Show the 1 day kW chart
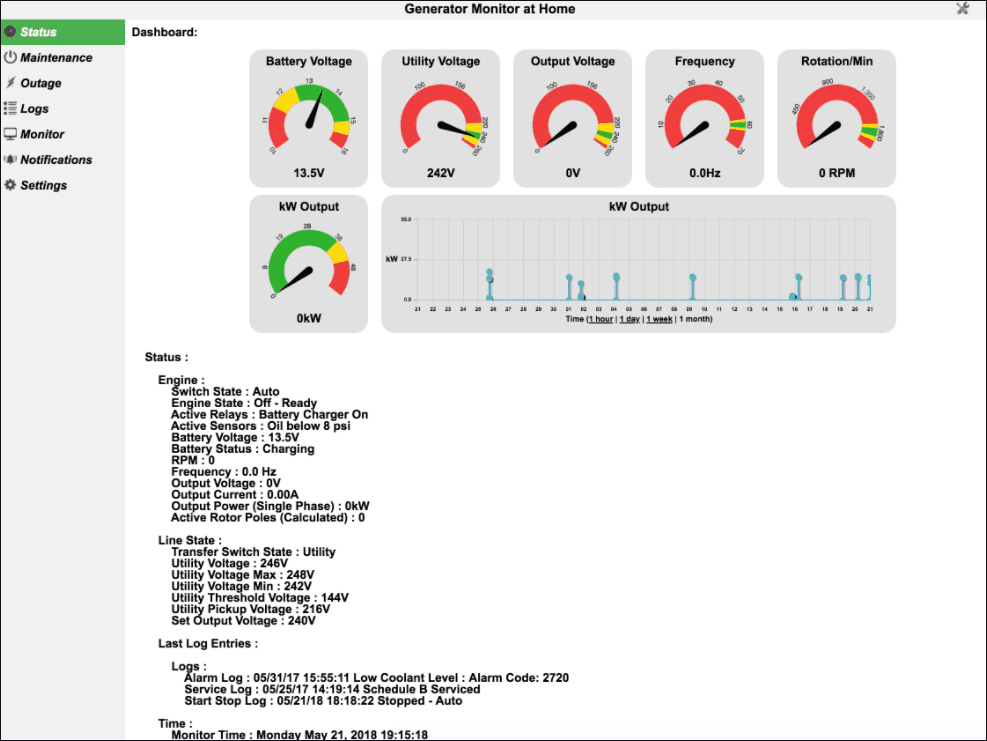This screenshot has height=741, width=987. (x=629, y=319)
